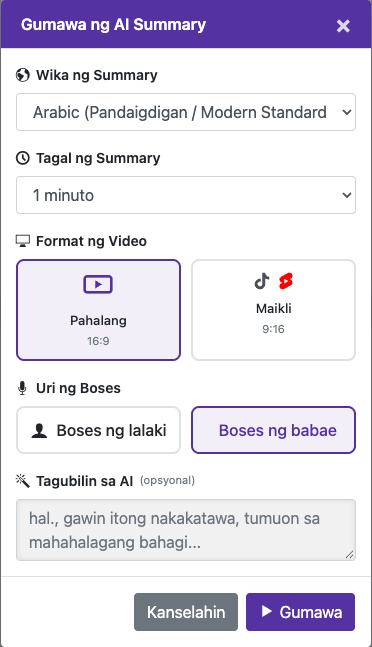Click the magic wand icon beside Tagubilin sa AI
Screen dimensions: 372x647
pyautogui.click(x=23, y=480)
